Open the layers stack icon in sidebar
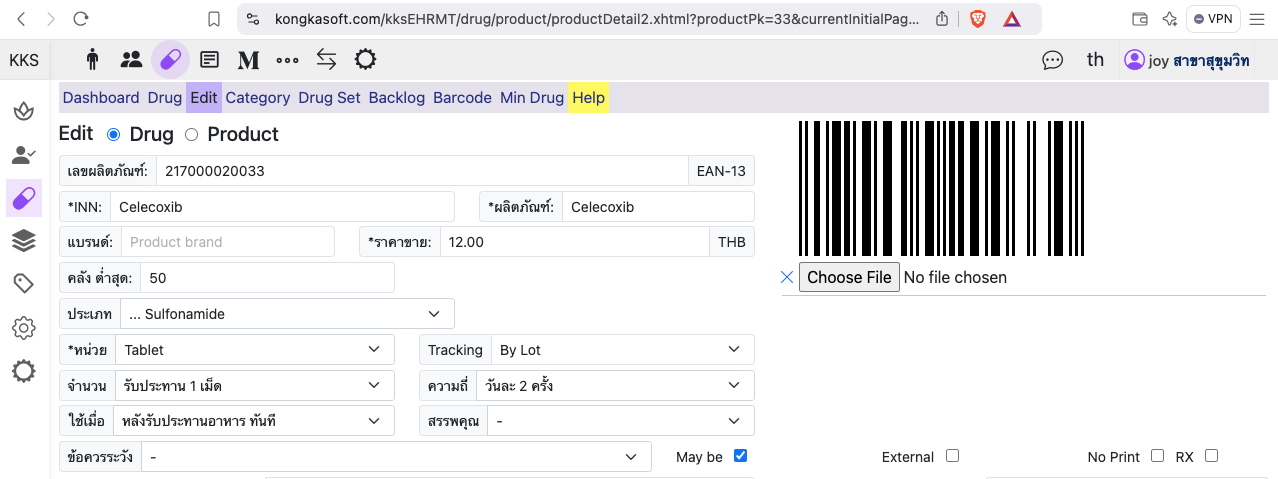1278x479 pixels. [x=24, y=240]
